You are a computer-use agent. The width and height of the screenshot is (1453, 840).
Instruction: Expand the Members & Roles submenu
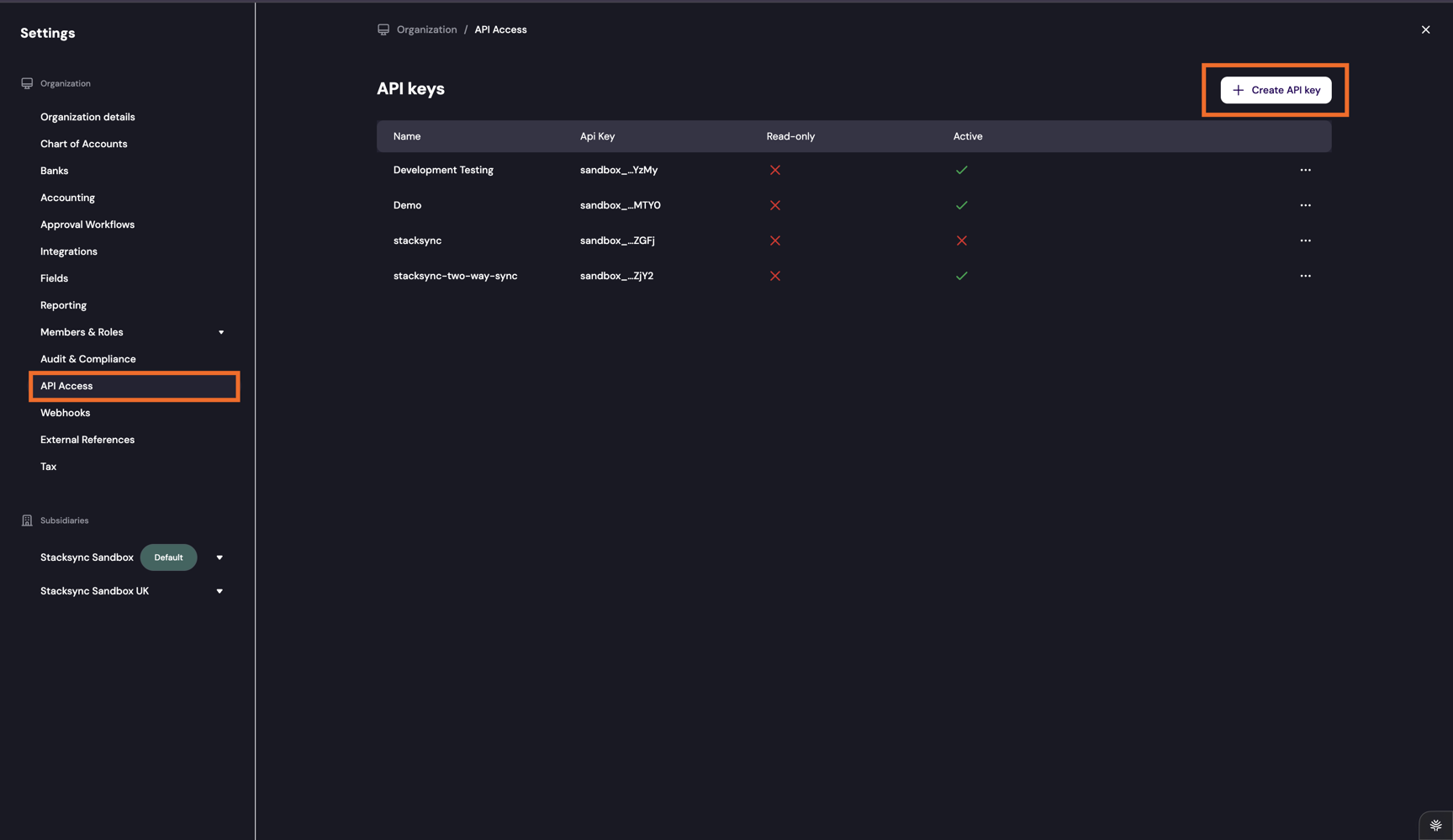pos(221,332)
